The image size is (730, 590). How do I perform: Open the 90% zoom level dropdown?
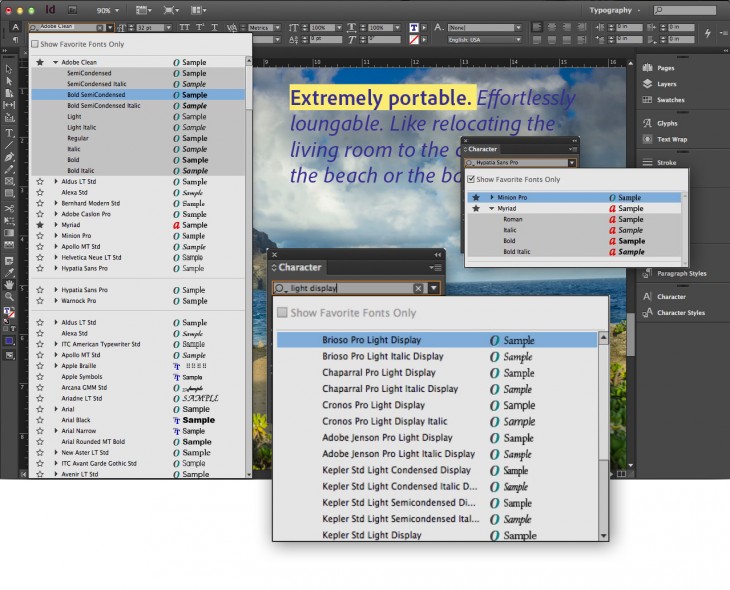(107, 10)
